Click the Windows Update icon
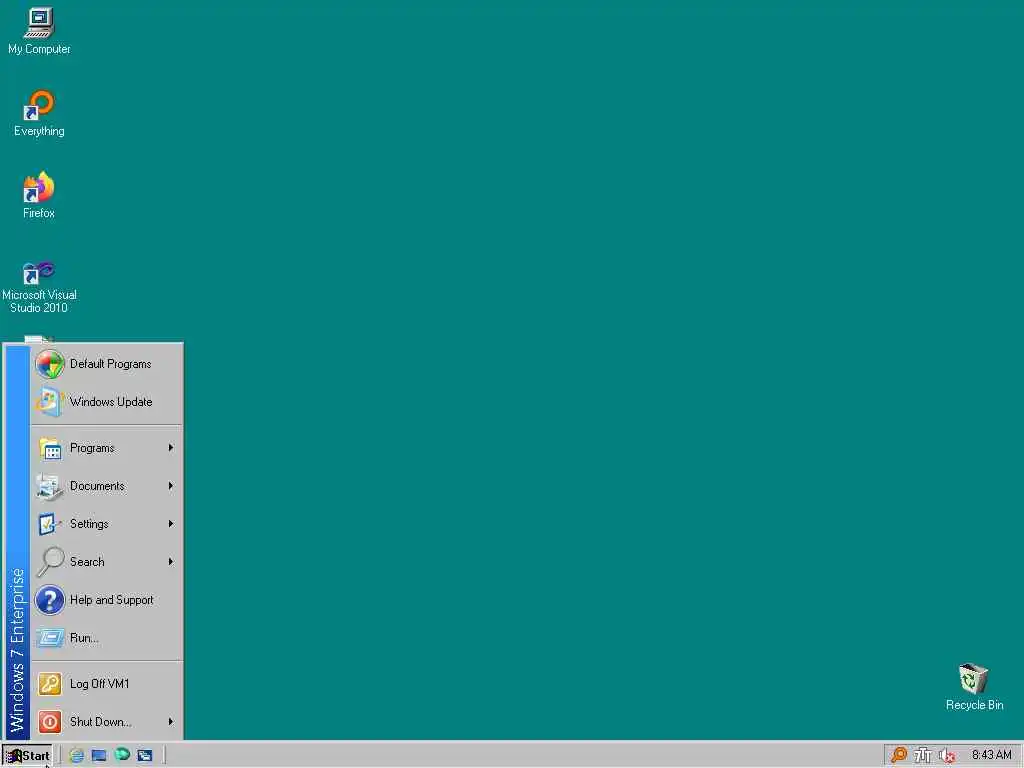1024x768 pixels. click(x=50, y=402)
